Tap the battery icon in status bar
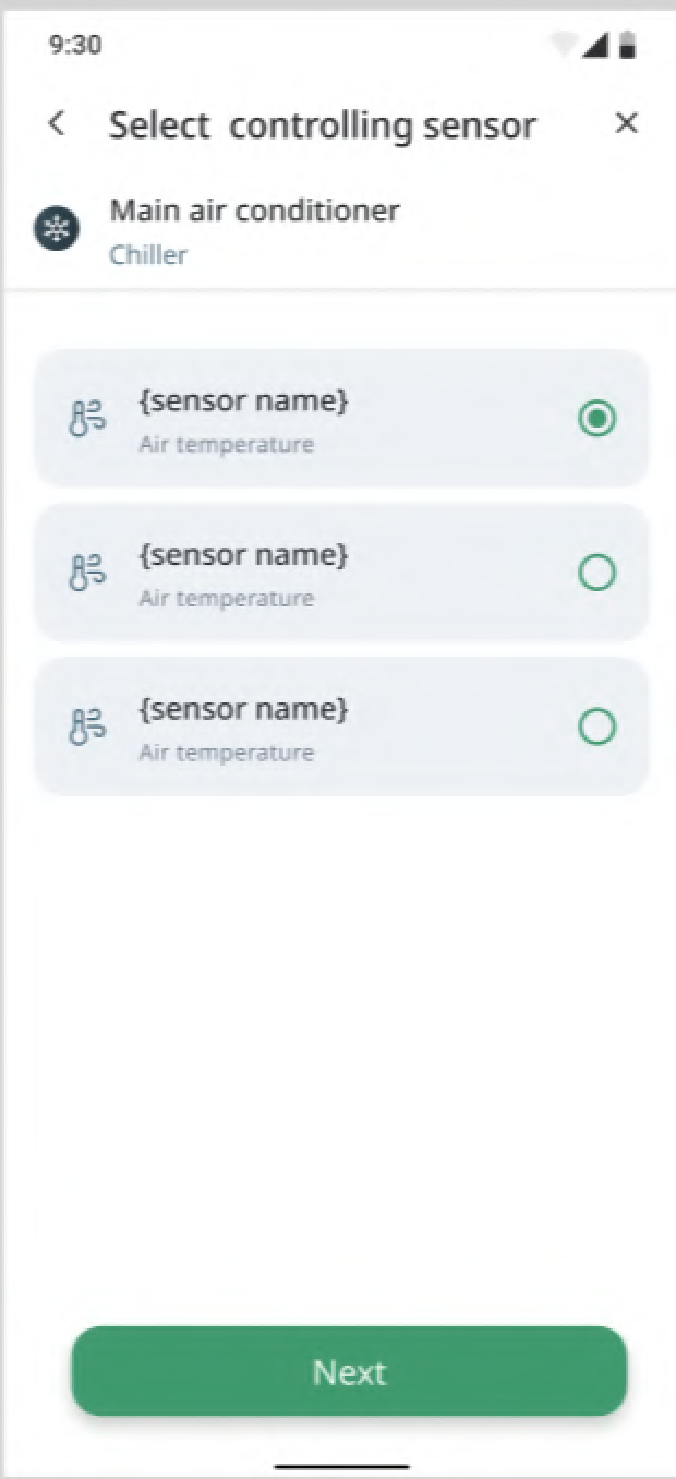 628,46
